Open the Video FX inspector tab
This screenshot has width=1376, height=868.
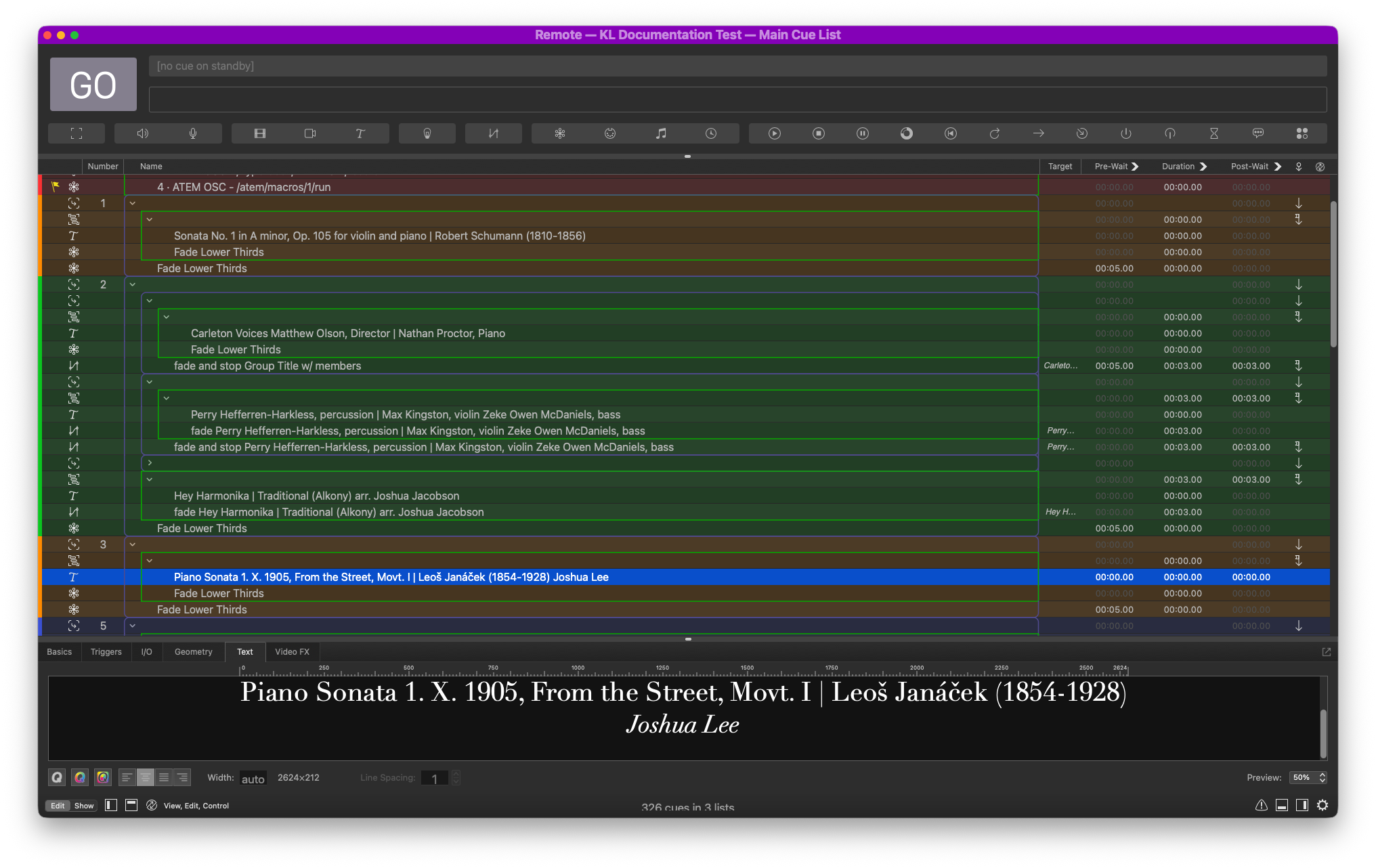point(292,651)
